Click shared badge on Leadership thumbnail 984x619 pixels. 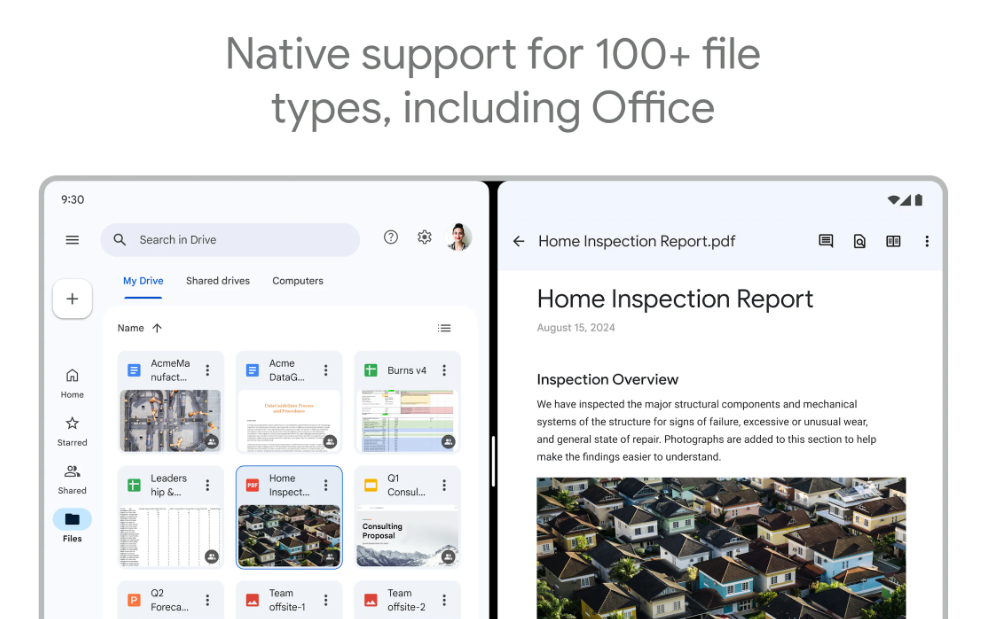(x=212, y=557)
